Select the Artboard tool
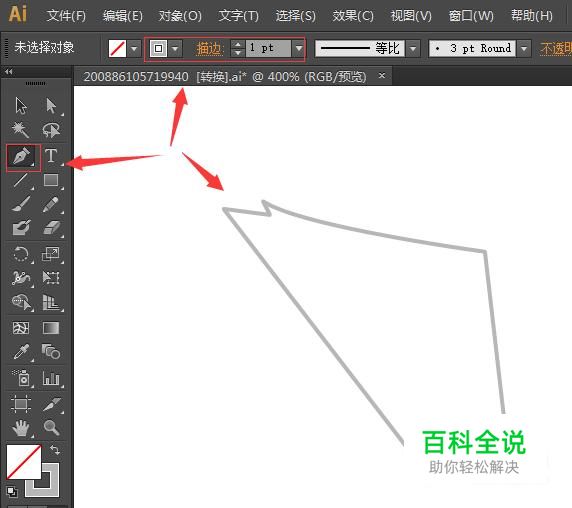The height and width of the screenshot is (508, 572). click(x=21, y=404)
